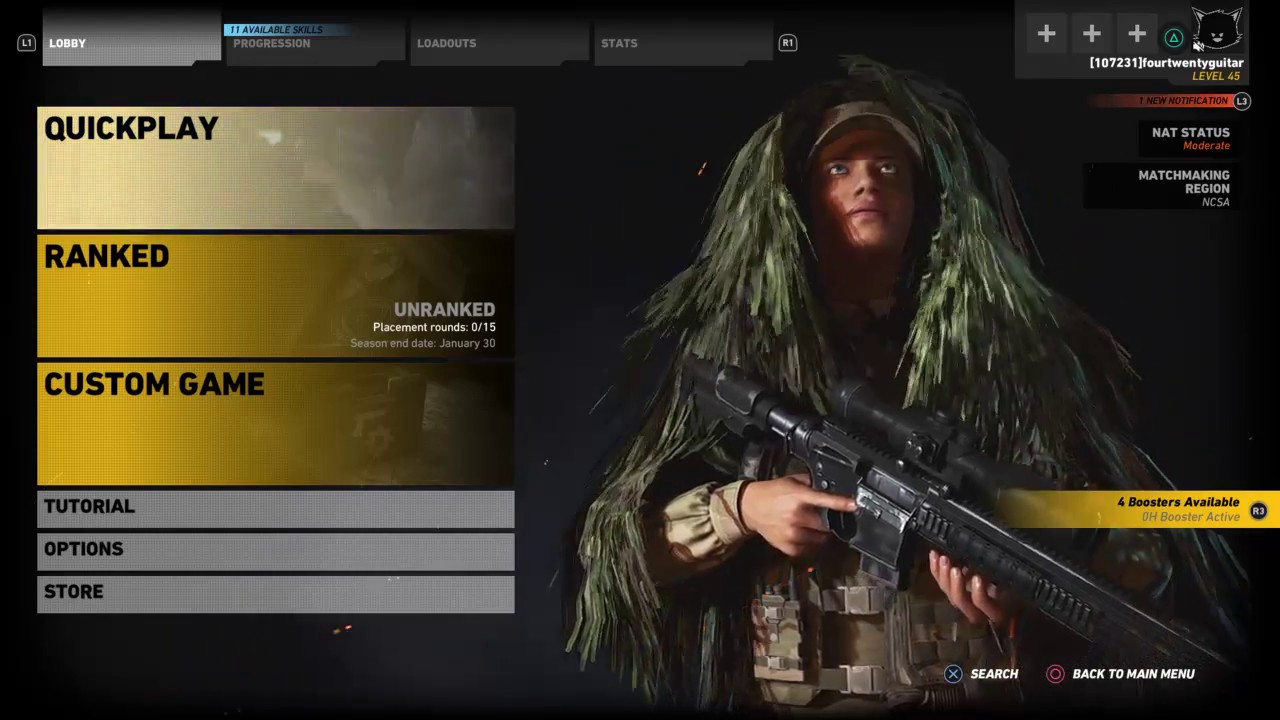Viewport: 1280px width, 720px height.
Task: Click the LEVEL 45 label
Action: click(1216, 77)
